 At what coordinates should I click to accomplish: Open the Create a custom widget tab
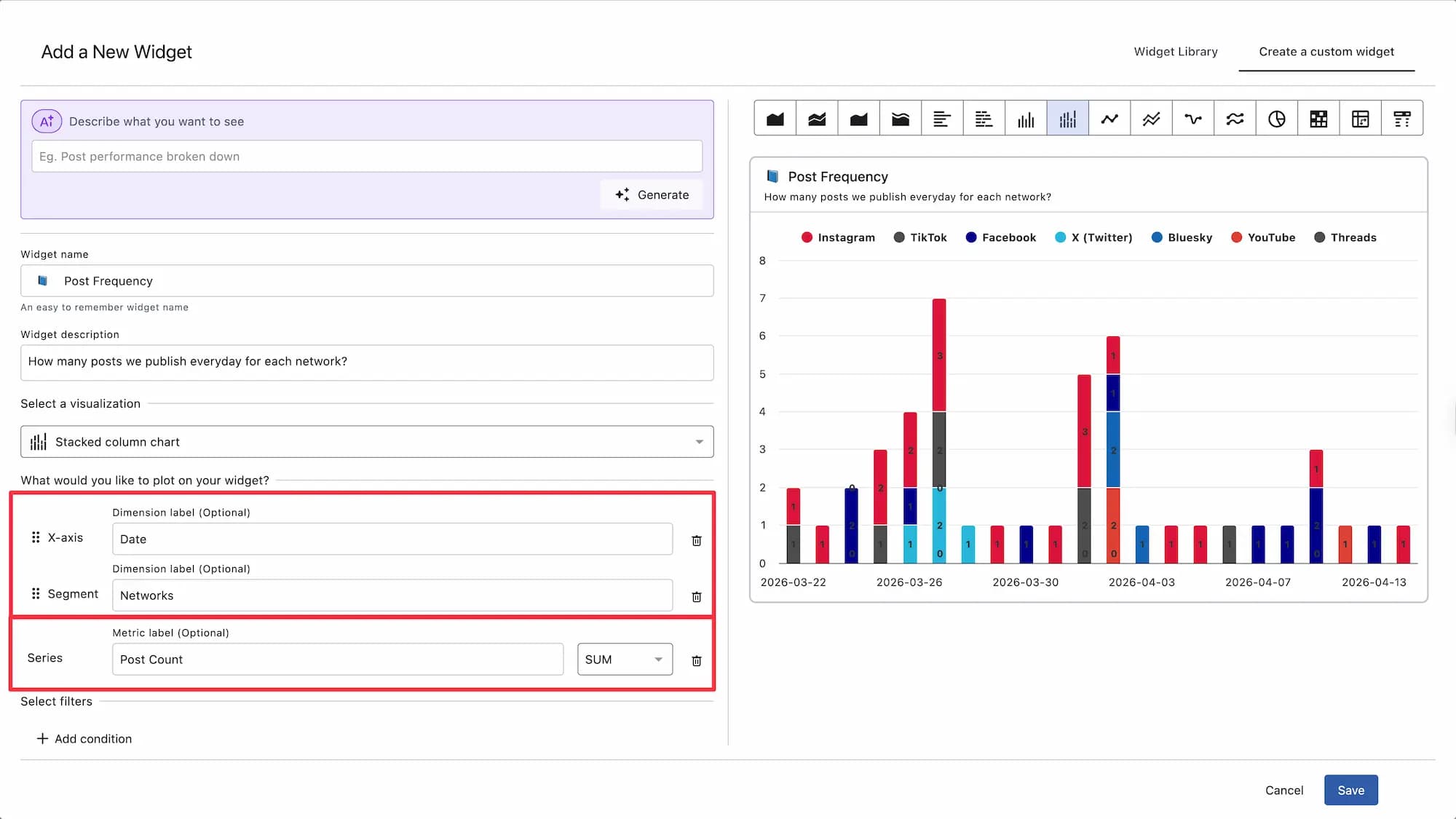pyautogui.click(x=1326, y=52)
